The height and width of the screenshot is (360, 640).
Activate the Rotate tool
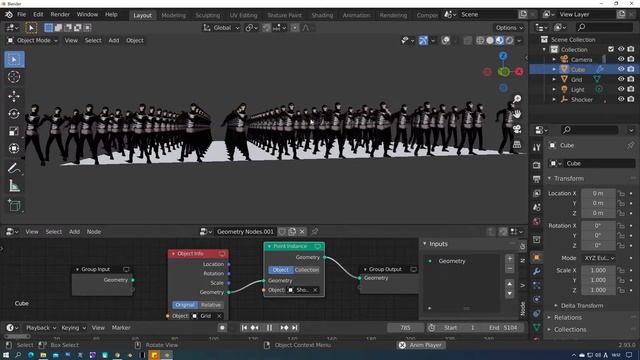[x=14, y=113]
